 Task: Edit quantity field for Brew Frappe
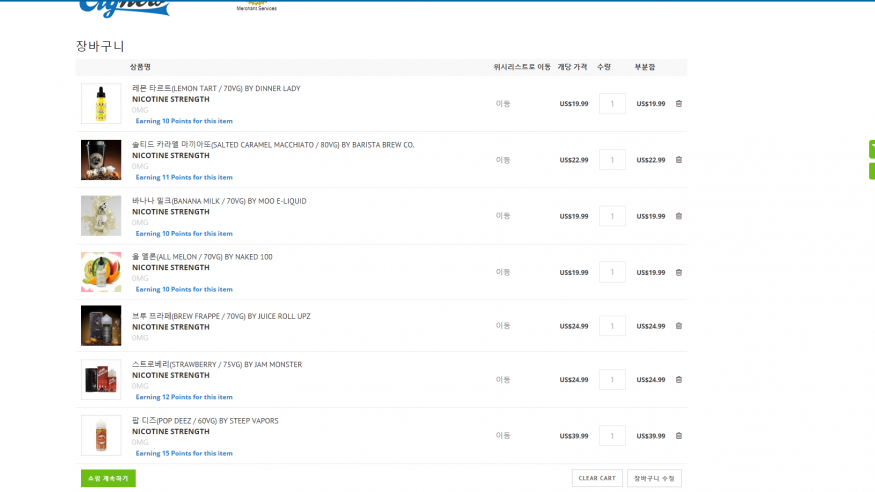pos(612,326)
